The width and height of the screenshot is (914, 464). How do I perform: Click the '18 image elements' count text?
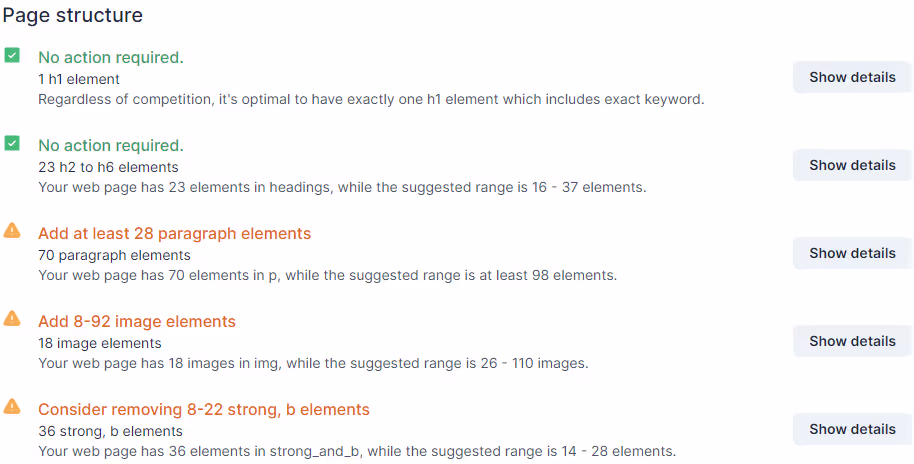tap(100, 343)
